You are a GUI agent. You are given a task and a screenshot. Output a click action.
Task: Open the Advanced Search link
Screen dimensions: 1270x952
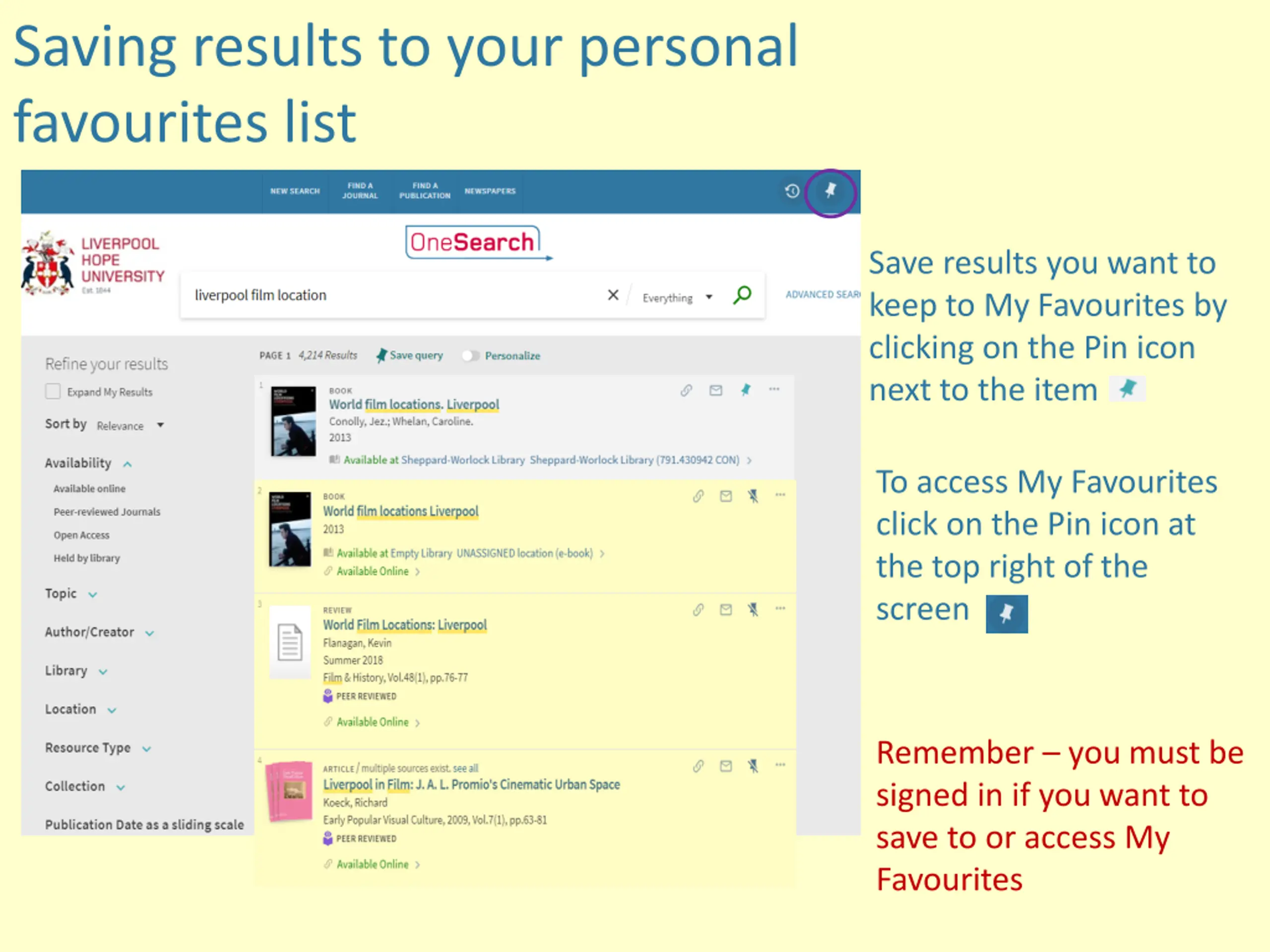(823, 295)
